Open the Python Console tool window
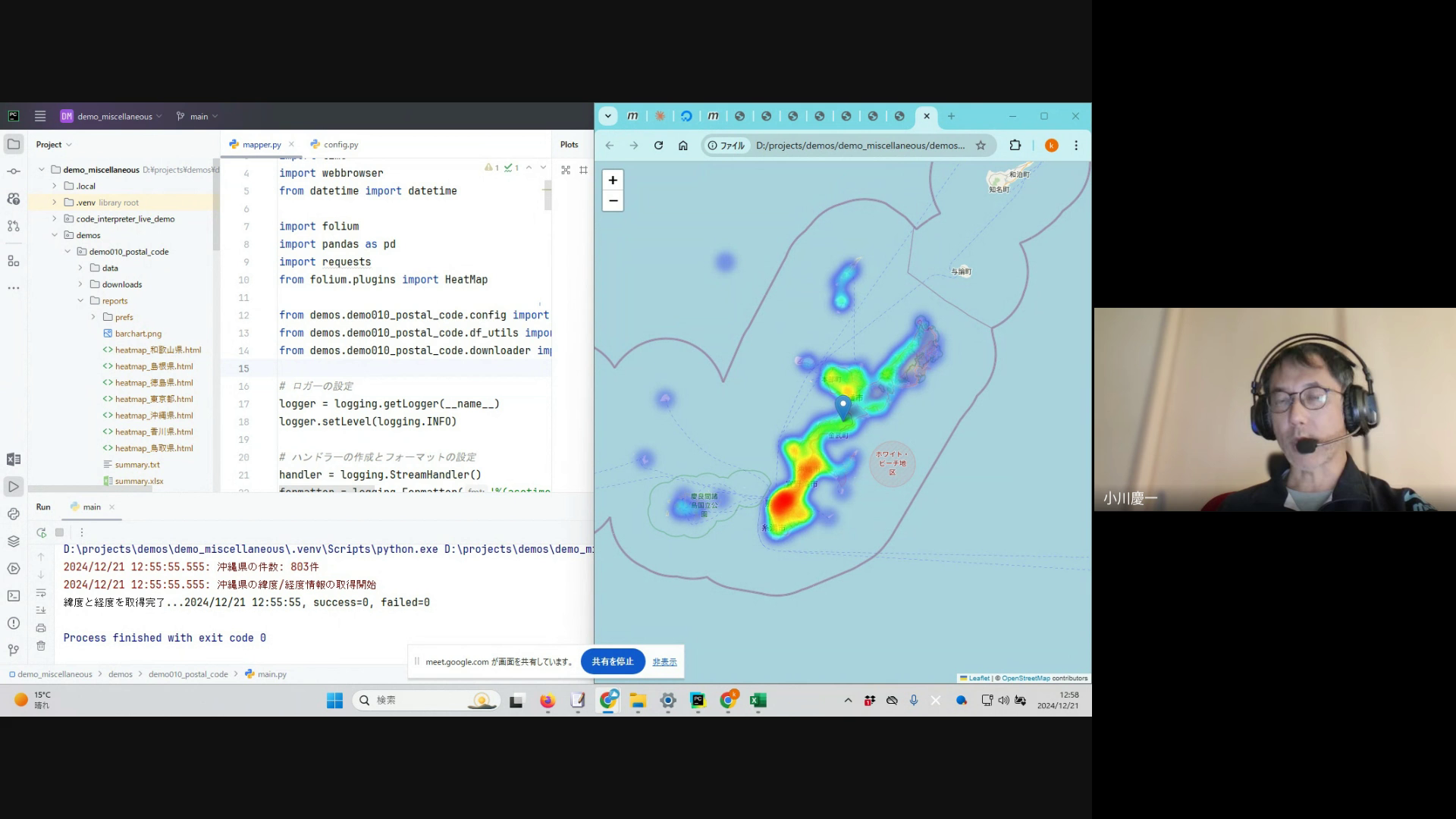The height and width of the screenshot is (819, 1456). (13, 514)
